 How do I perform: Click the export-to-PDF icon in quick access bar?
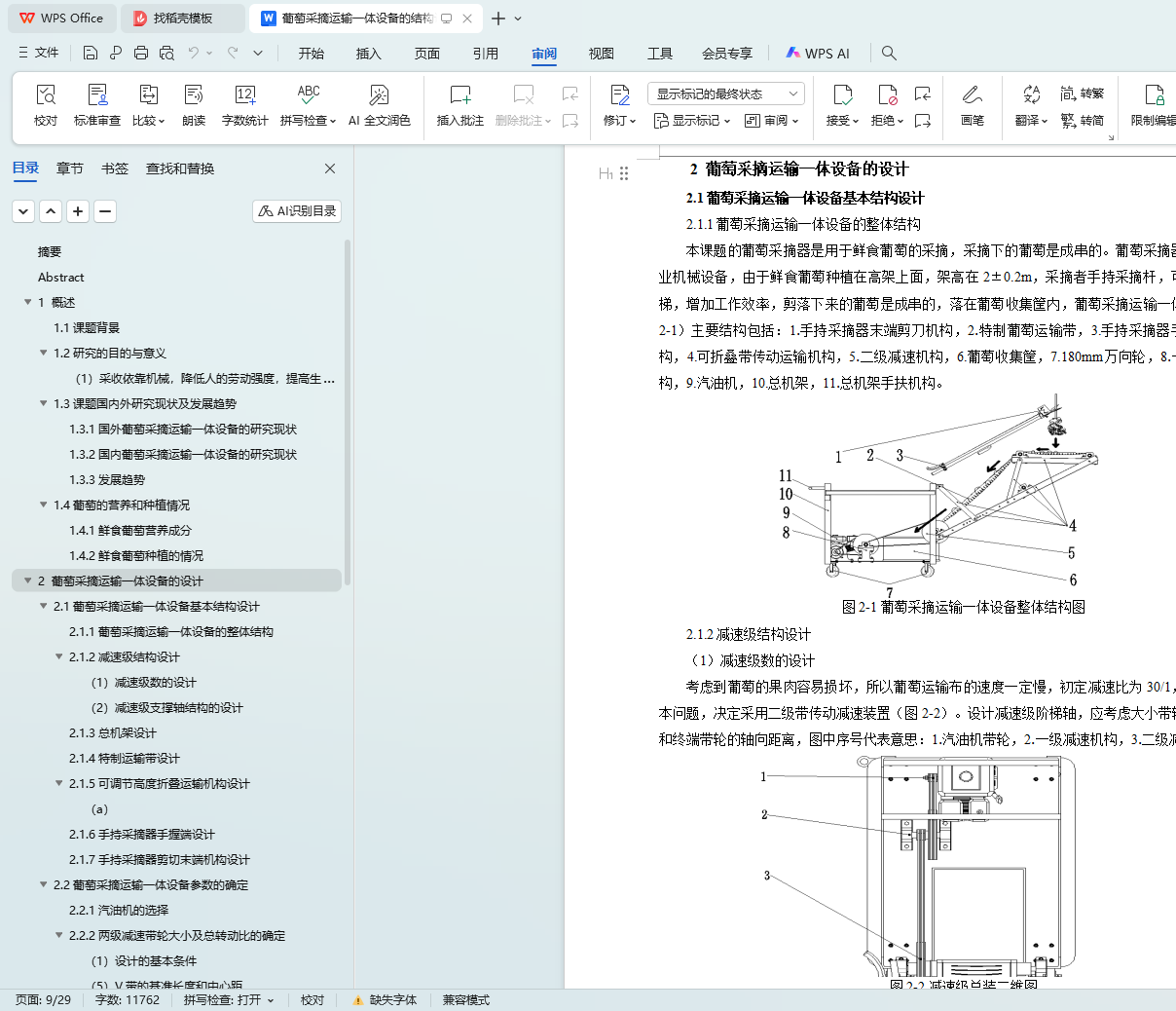pyautogui.click(x=116, y=53)
